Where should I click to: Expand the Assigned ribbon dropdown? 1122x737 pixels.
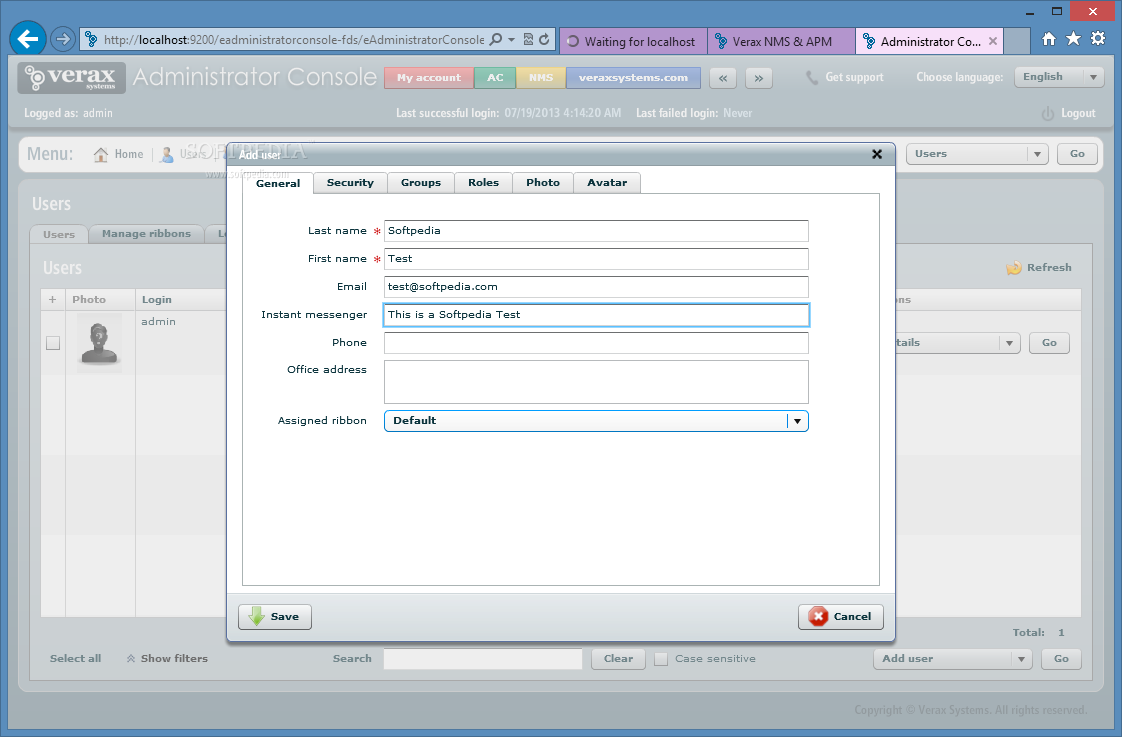[797, 421]
